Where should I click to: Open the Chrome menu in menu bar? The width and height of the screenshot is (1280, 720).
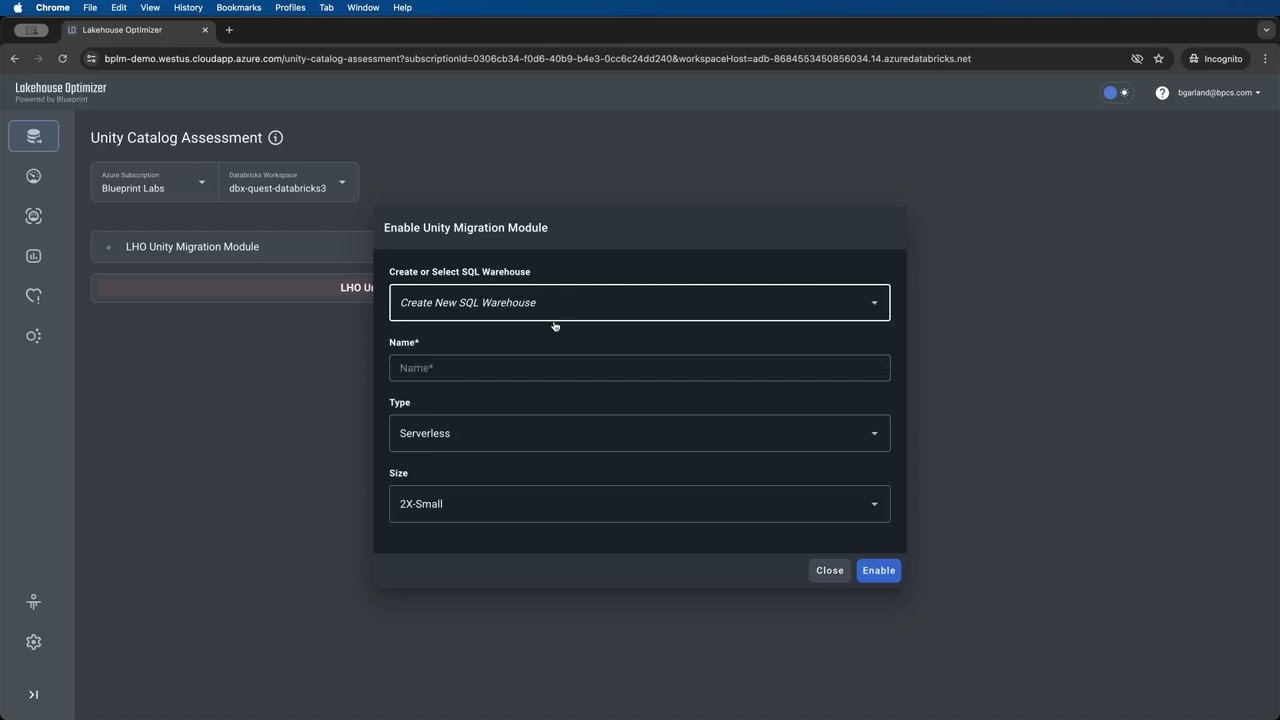(53, 8)
